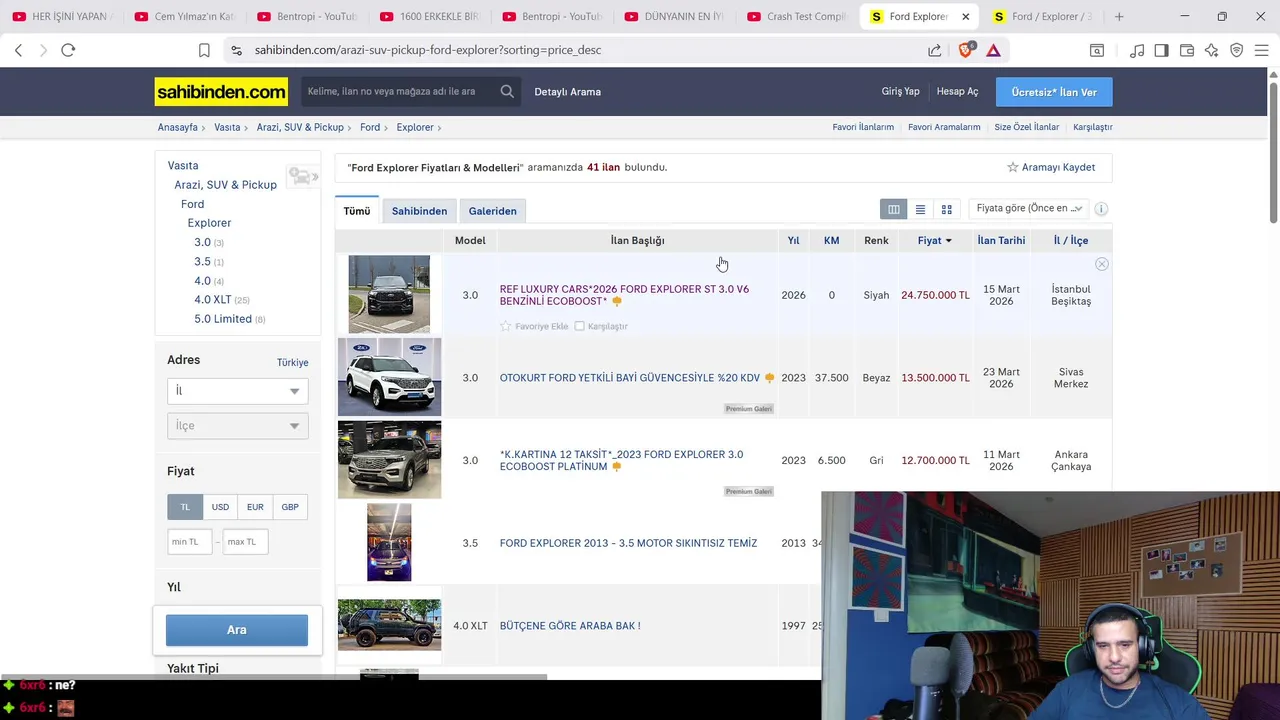This screenshot has height=720, width=1280.
Task: Click the tab search icon in toolbar
Action: click(x=1097, y=50)
